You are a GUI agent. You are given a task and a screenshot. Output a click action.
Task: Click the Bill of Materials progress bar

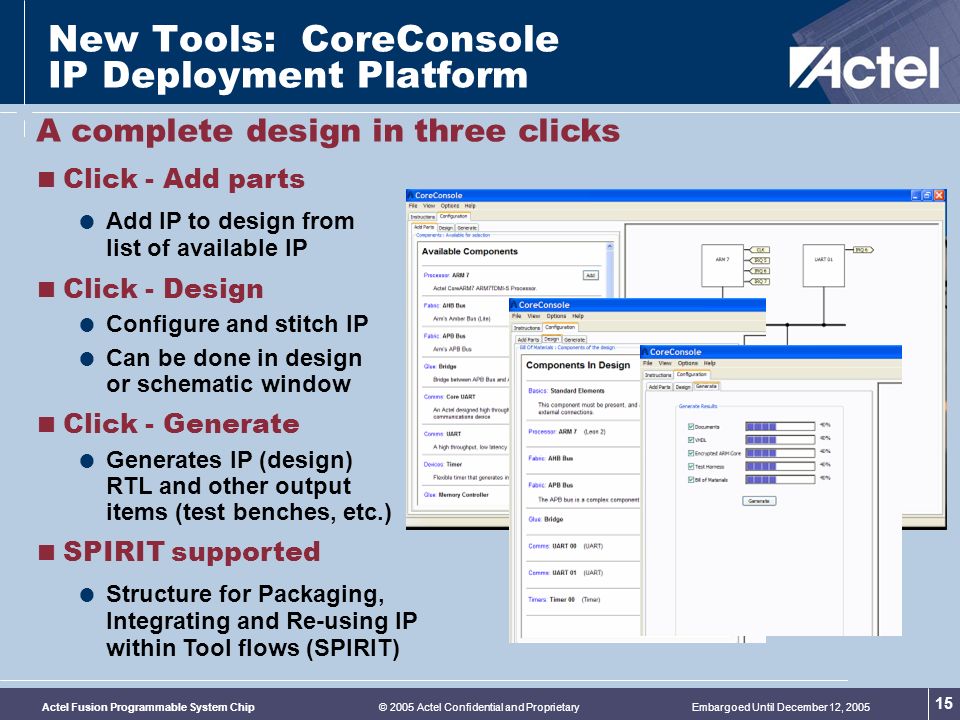780,479
